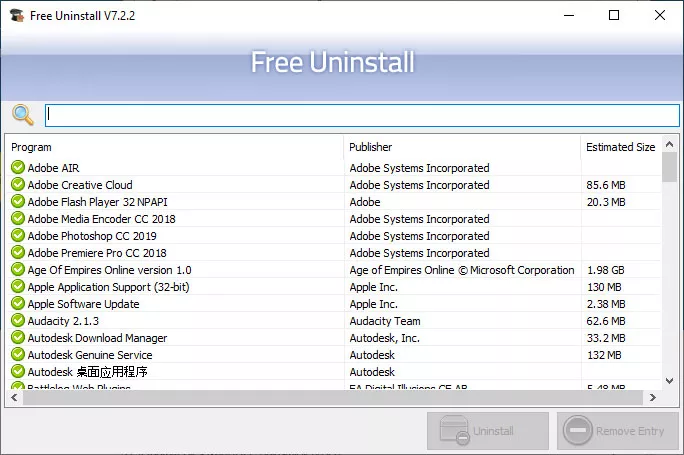Click the vertical scrollbar down arrow
684x455 pixels.
tap(670, 381)
